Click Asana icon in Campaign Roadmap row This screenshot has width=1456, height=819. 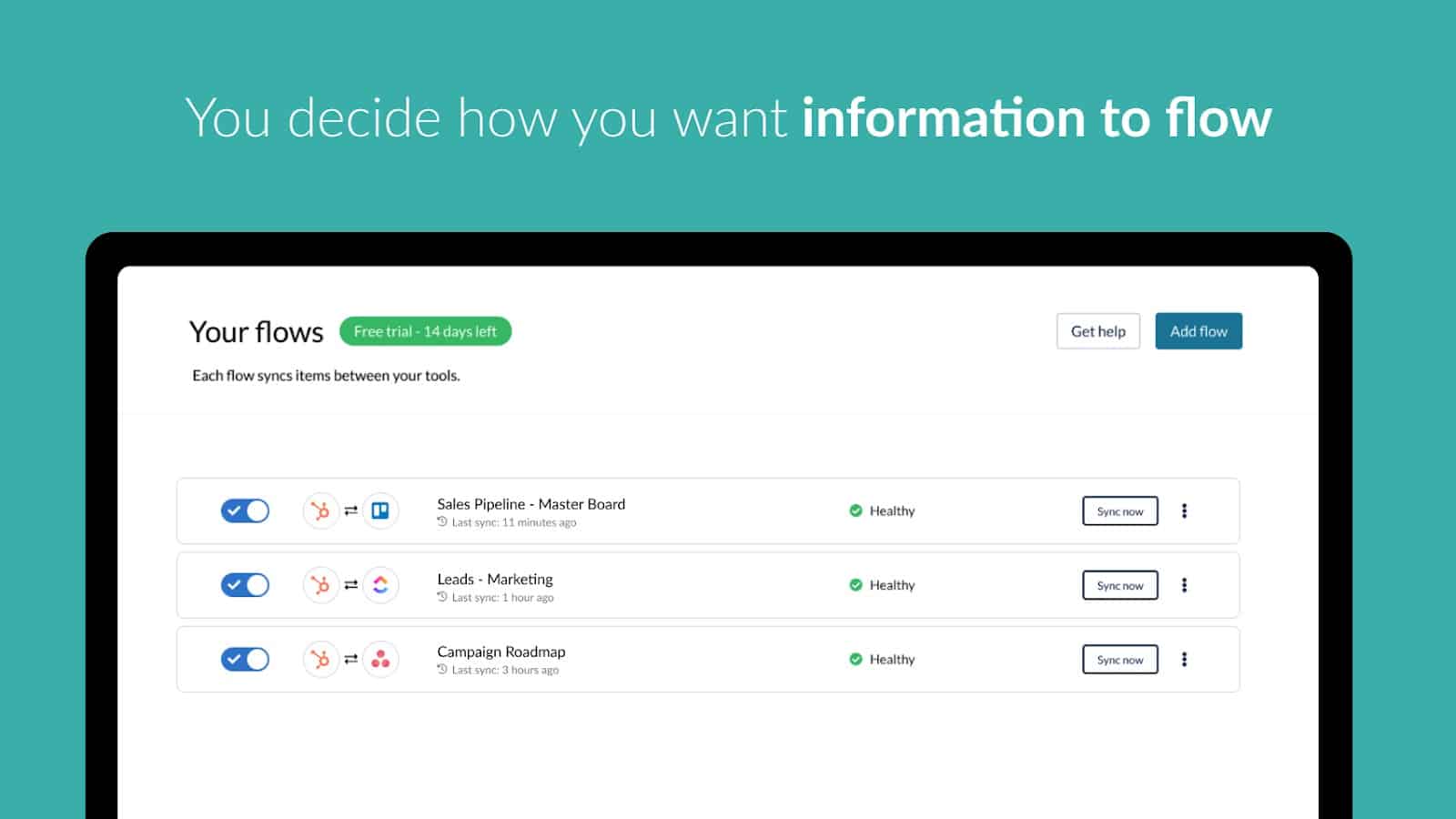(380, 659)
